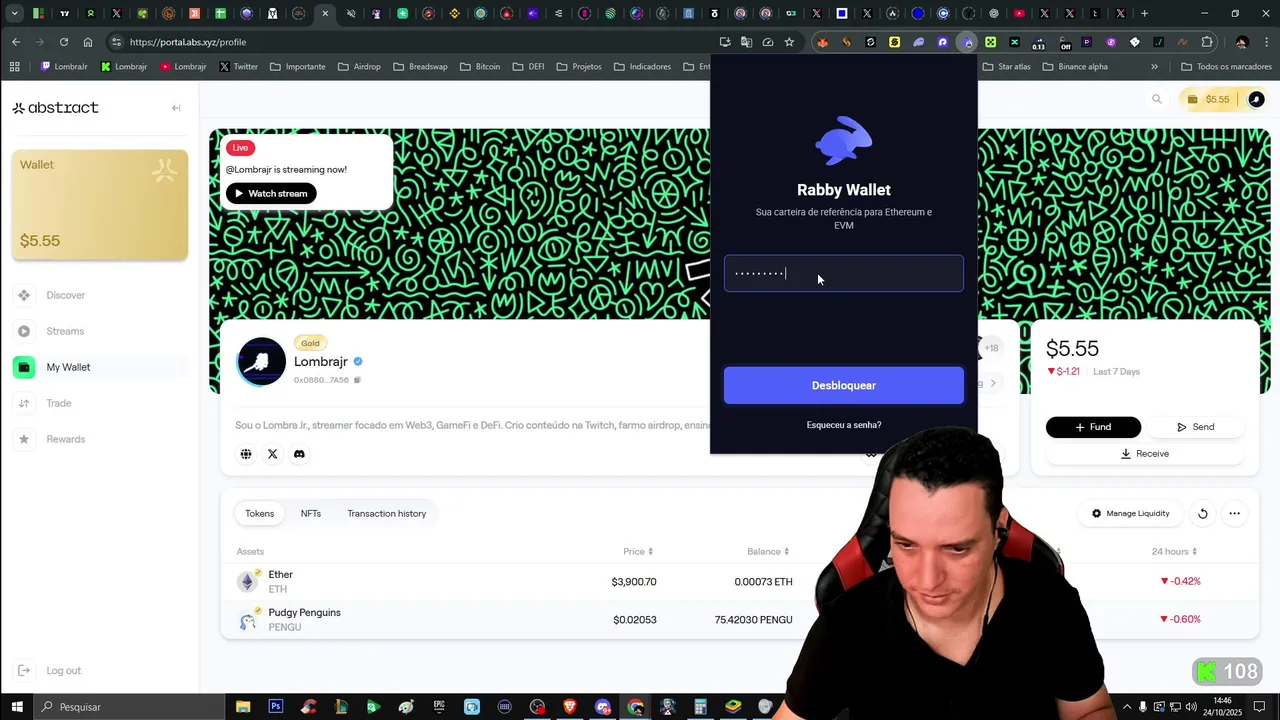Viewport: 1280px width, 720px height.
Task: Click the Fund button
Action: point(1093,427)
